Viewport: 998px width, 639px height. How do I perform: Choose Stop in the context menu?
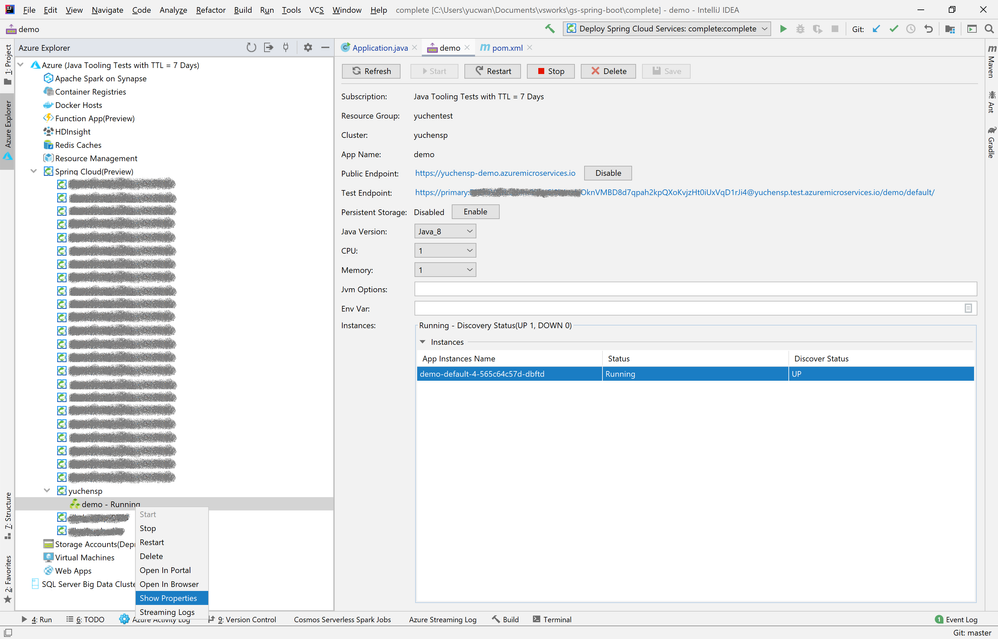pos(172,528)
